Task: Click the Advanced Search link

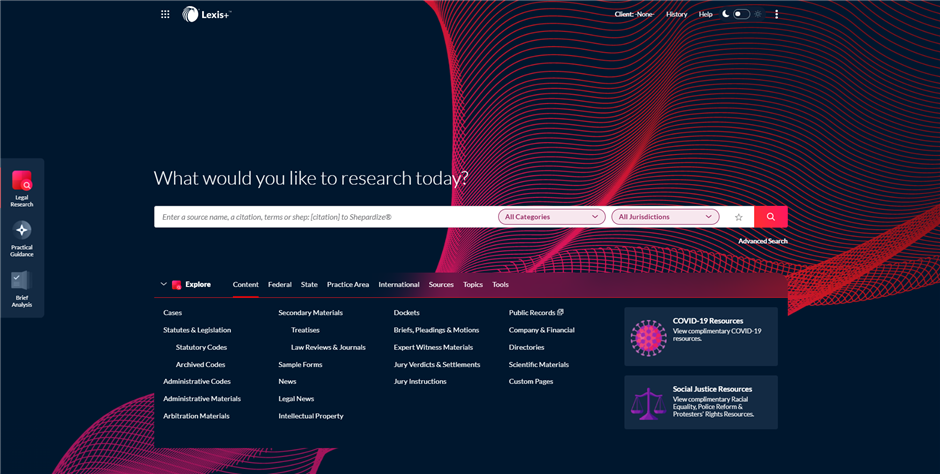Action: [763, 241]
